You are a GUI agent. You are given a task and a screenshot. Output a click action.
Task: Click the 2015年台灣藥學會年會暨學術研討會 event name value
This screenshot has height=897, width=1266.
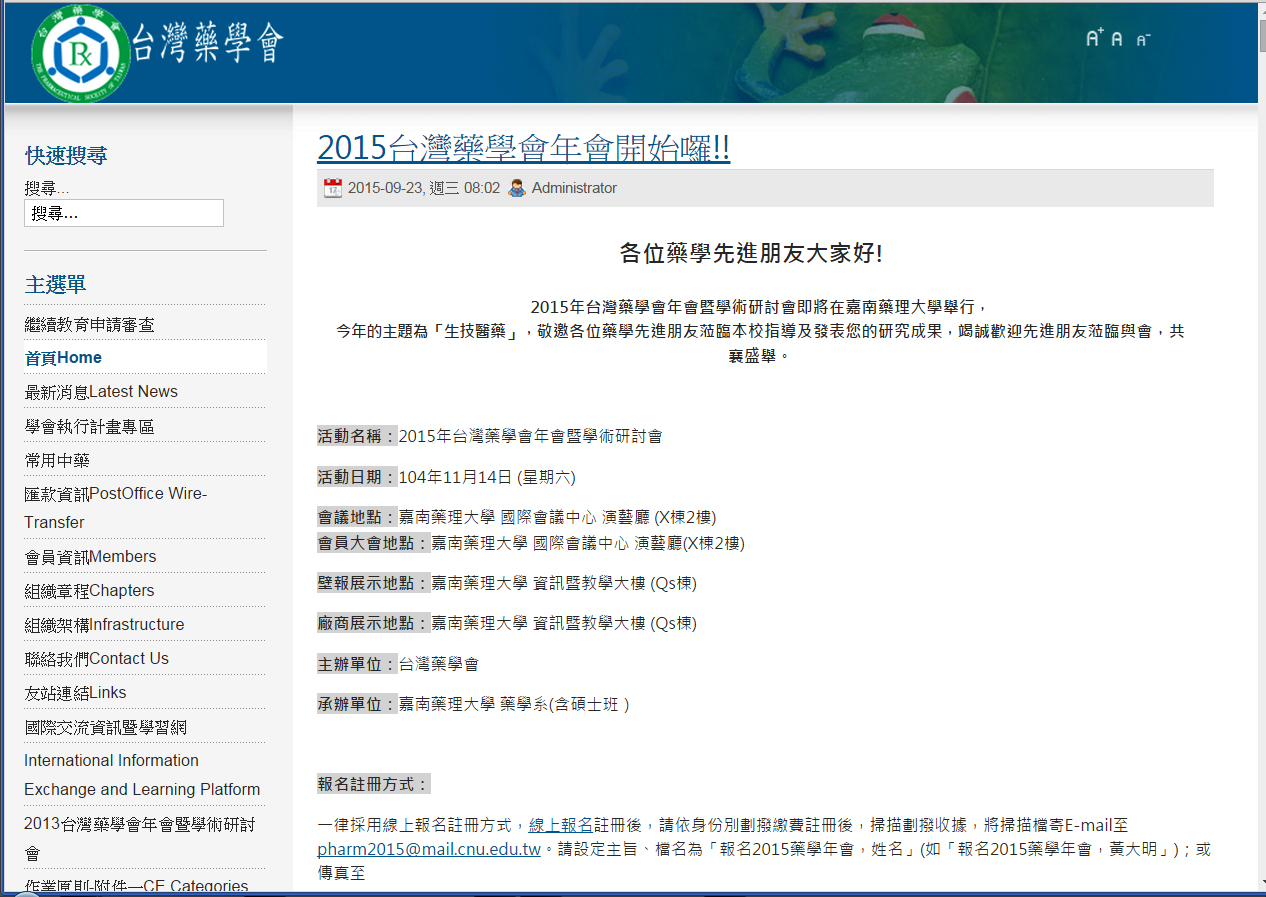click(530, 436)
